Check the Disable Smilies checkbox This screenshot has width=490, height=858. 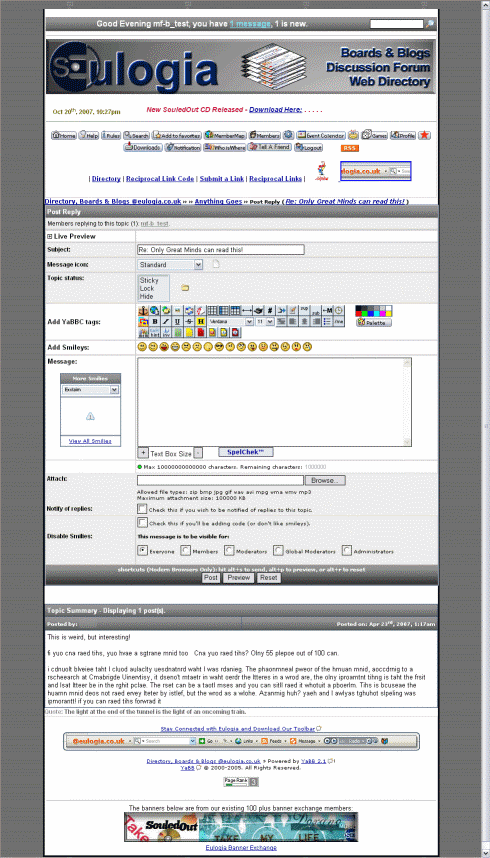tap(142, 523)
